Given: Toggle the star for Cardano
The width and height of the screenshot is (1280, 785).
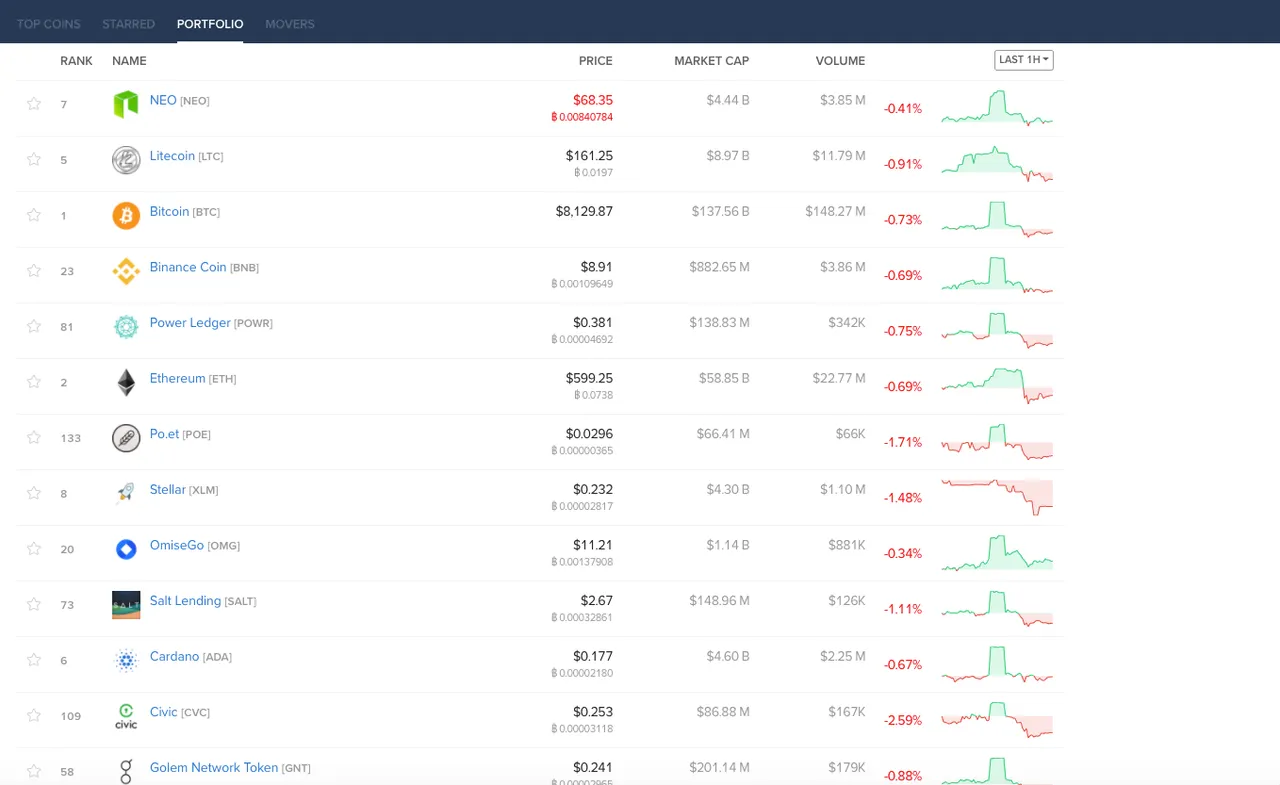Looking at the screenshot, I should coord(34,659).
